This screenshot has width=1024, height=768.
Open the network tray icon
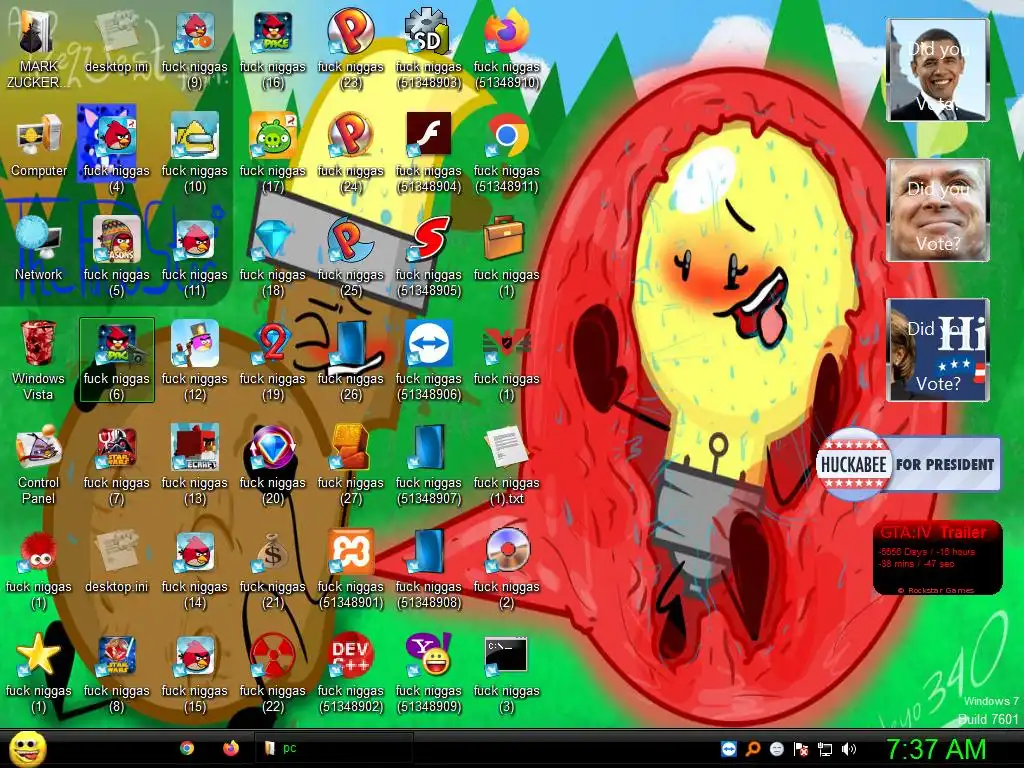825,749
